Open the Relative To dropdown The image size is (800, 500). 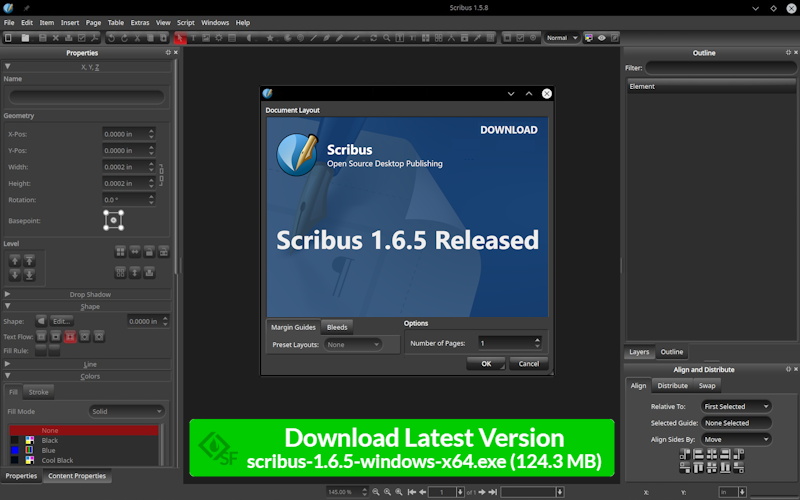click(x=736, y=407)
